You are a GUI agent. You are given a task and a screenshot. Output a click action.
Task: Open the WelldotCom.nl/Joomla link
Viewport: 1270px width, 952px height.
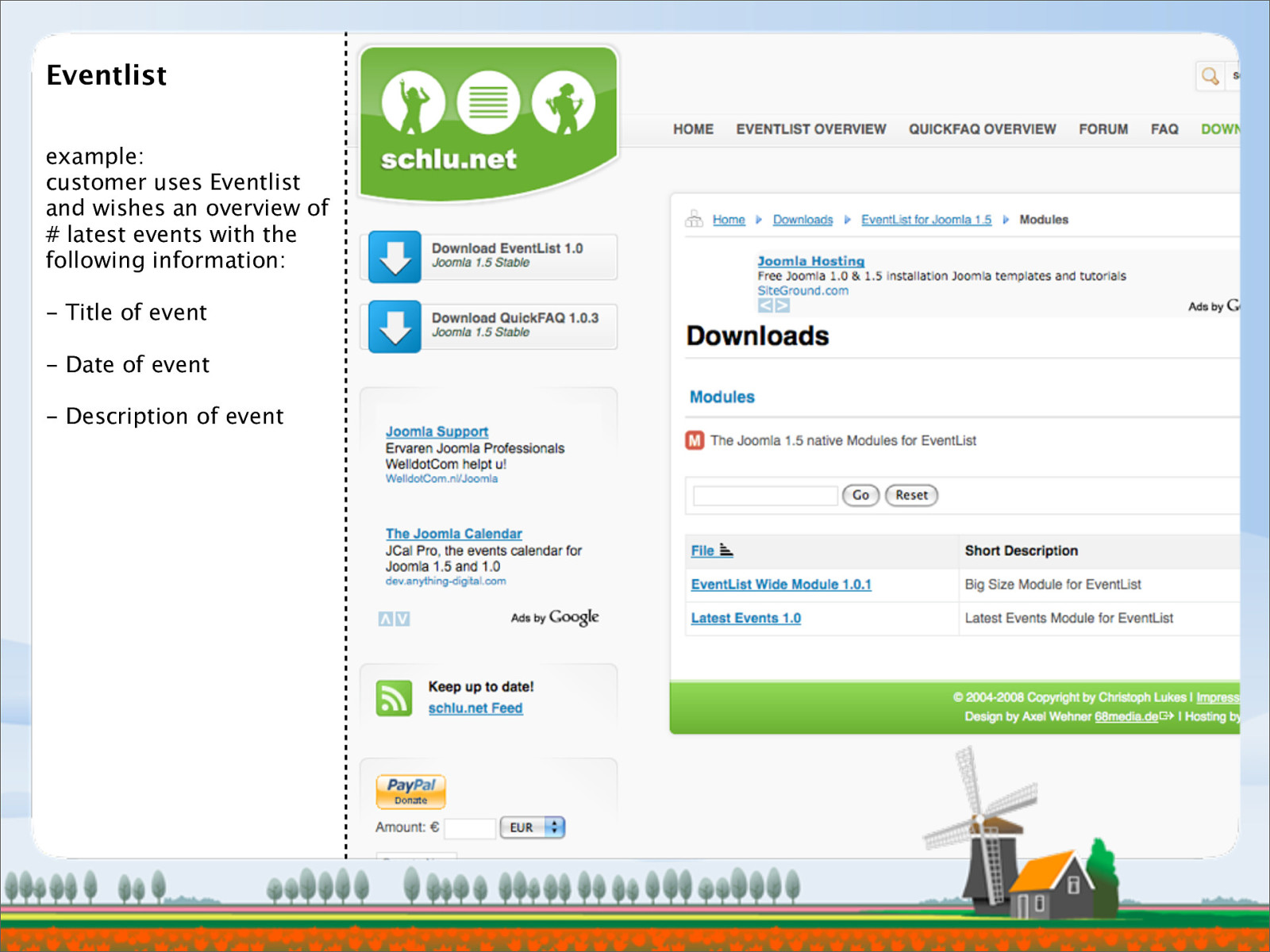[x=441, y=478]
